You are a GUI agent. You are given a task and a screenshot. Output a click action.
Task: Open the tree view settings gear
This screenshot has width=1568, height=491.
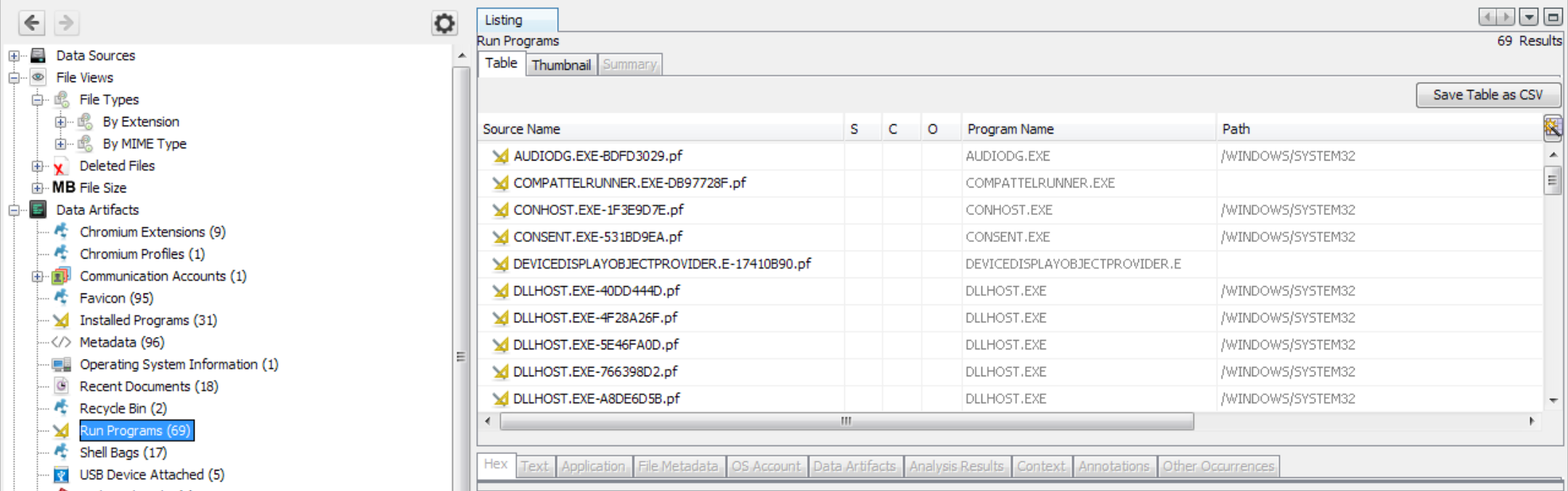[x=444, y=23]
